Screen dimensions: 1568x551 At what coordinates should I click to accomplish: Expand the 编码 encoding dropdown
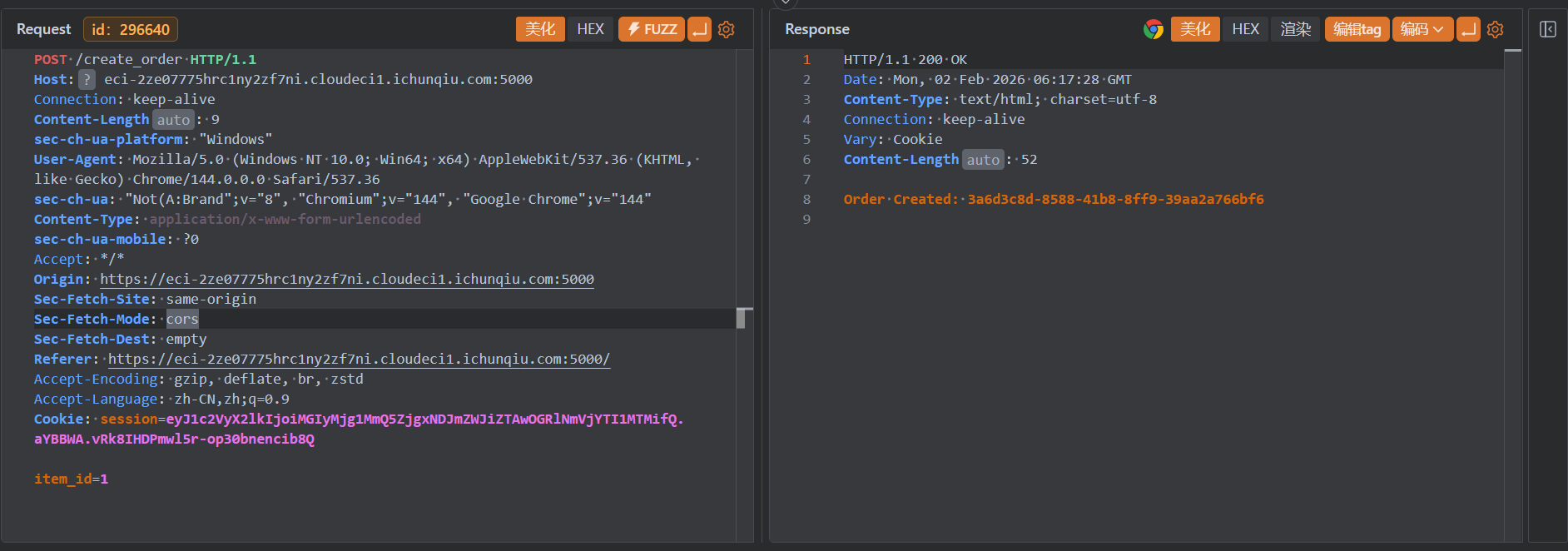point(1422,29)
